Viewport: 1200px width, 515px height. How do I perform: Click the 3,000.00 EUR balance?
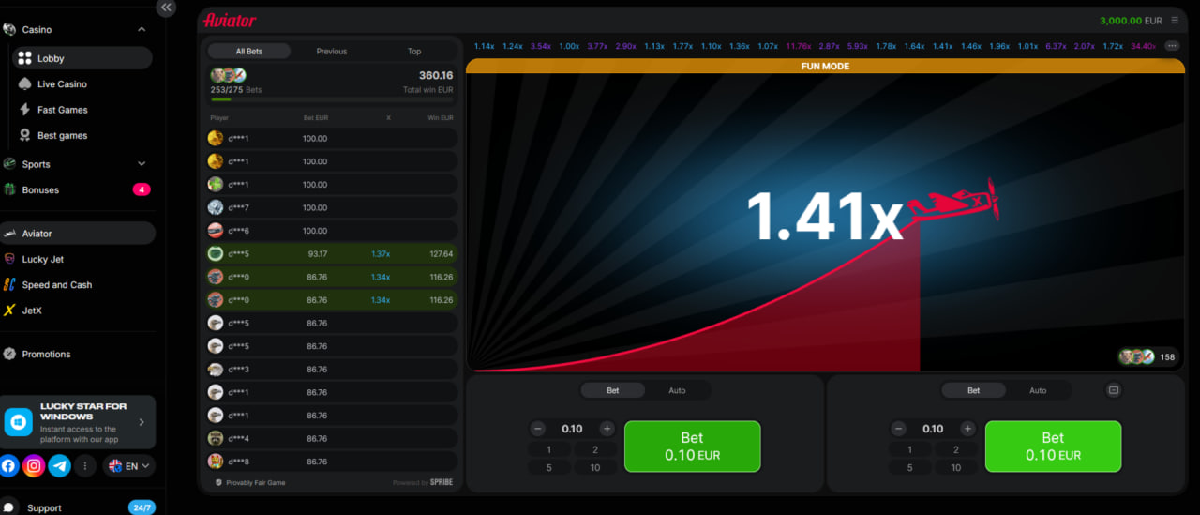point(1133,20)
